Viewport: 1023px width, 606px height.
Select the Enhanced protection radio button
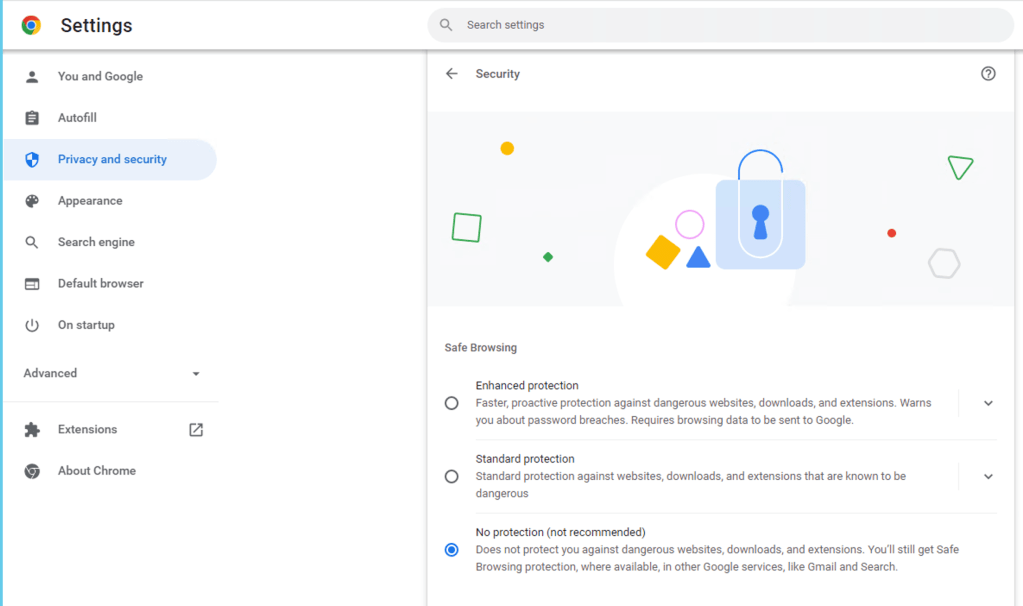(452, 403)
